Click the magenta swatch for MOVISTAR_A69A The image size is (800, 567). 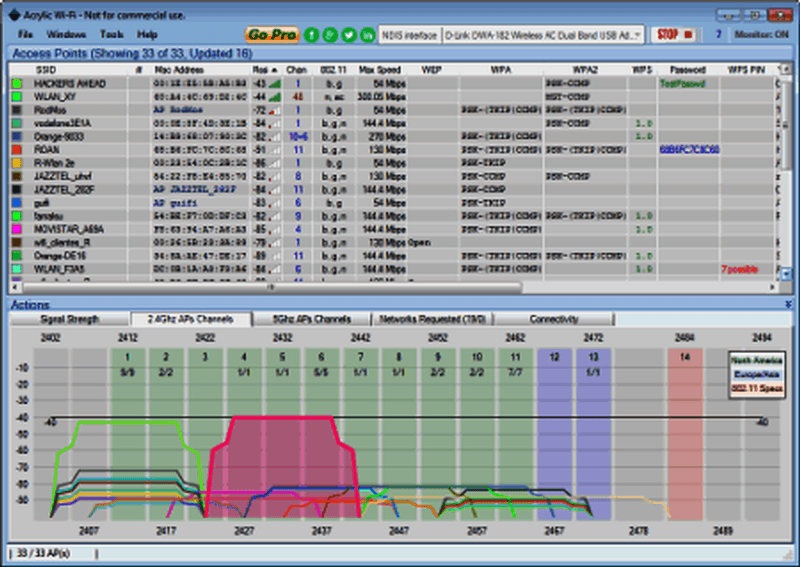pyautogui.click(x=17, y=230)
